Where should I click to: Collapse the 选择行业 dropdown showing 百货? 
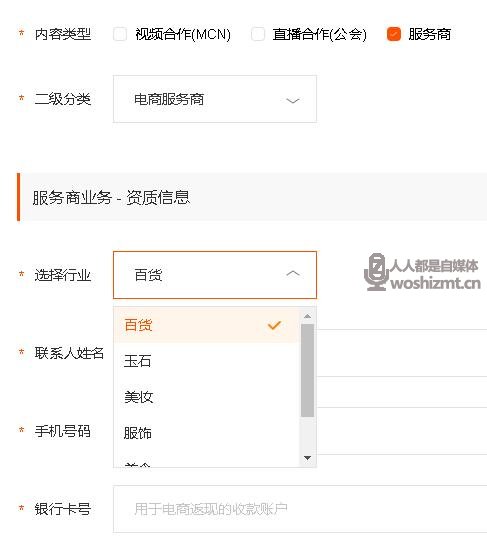point(215,275)
